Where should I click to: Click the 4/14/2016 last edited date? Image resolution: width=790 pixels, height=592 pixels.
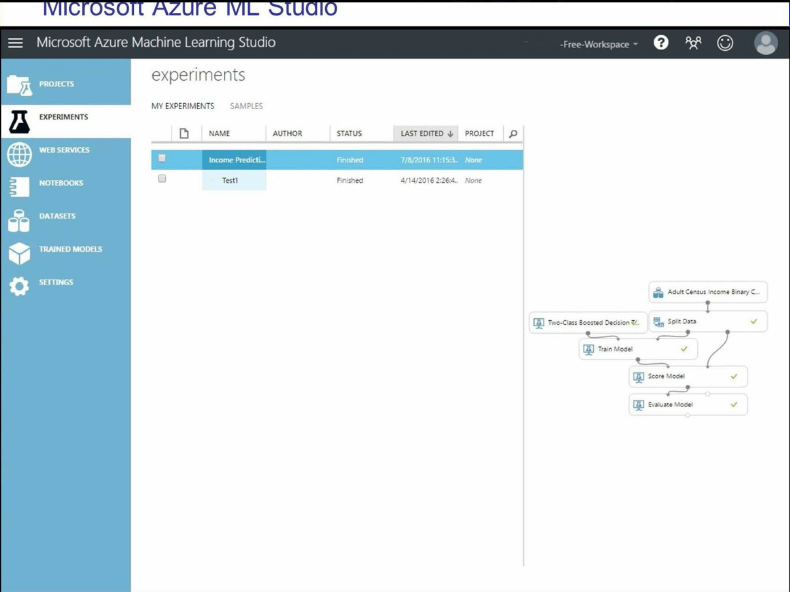click(x=429, y=180)
